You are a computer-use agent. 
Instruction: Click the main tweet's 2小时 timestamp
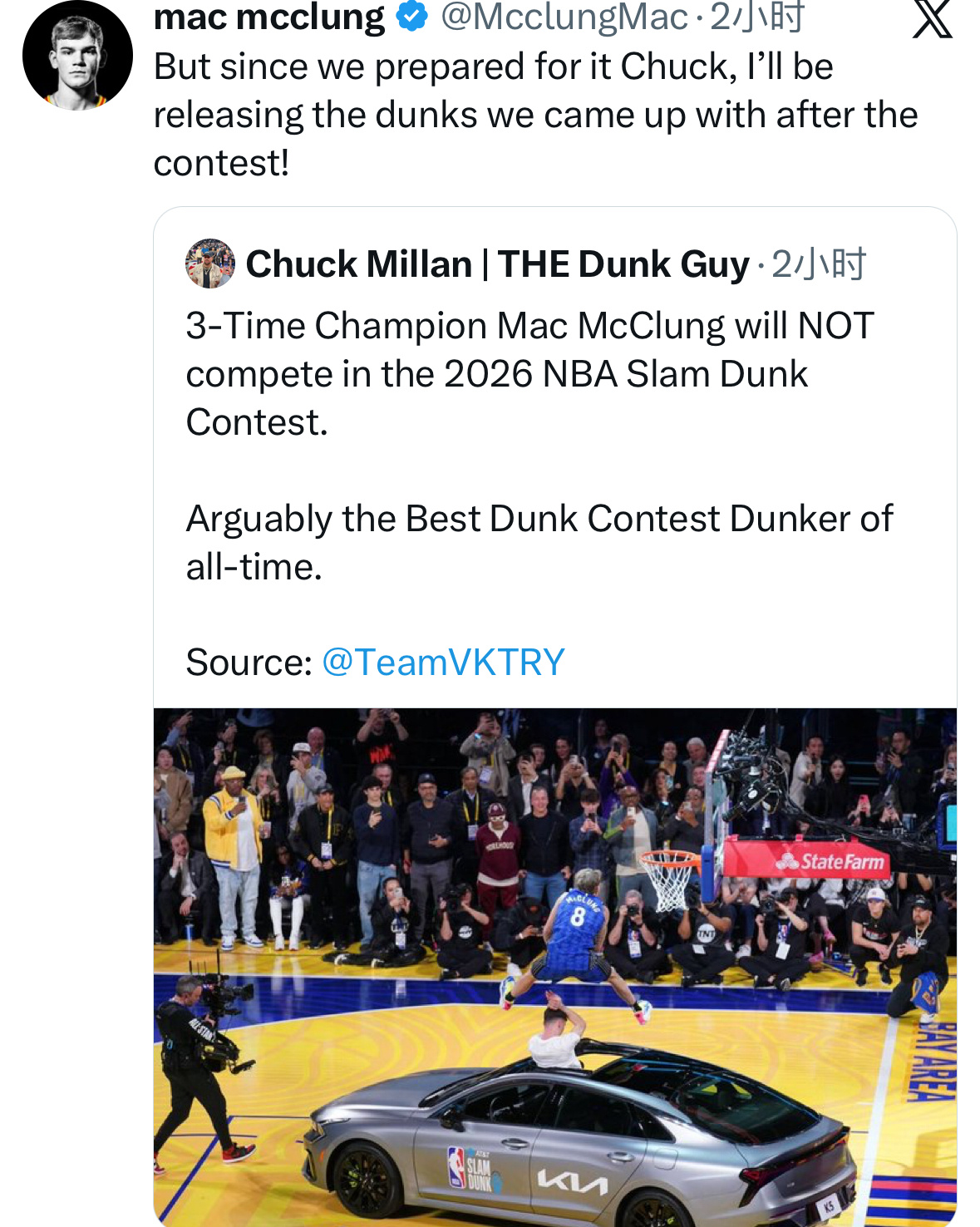click(x=756, y=17)
